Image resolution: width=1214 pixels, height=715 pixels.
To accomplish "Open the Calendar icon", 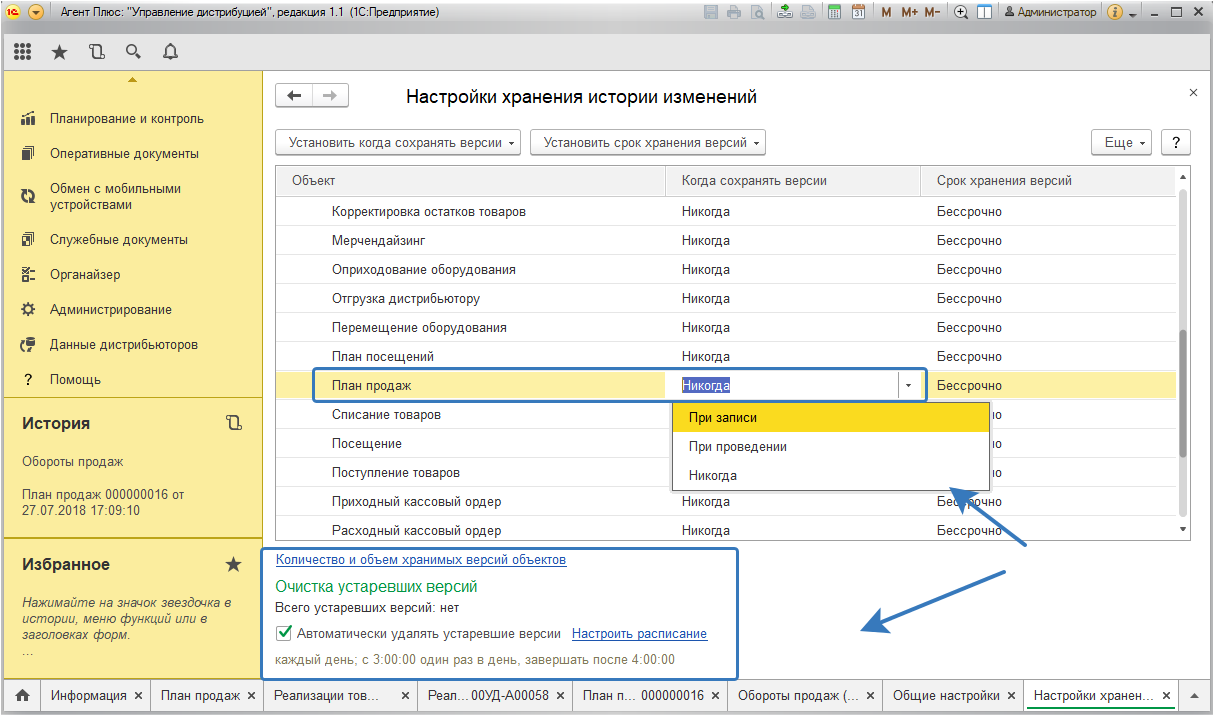I will (858, 13).
